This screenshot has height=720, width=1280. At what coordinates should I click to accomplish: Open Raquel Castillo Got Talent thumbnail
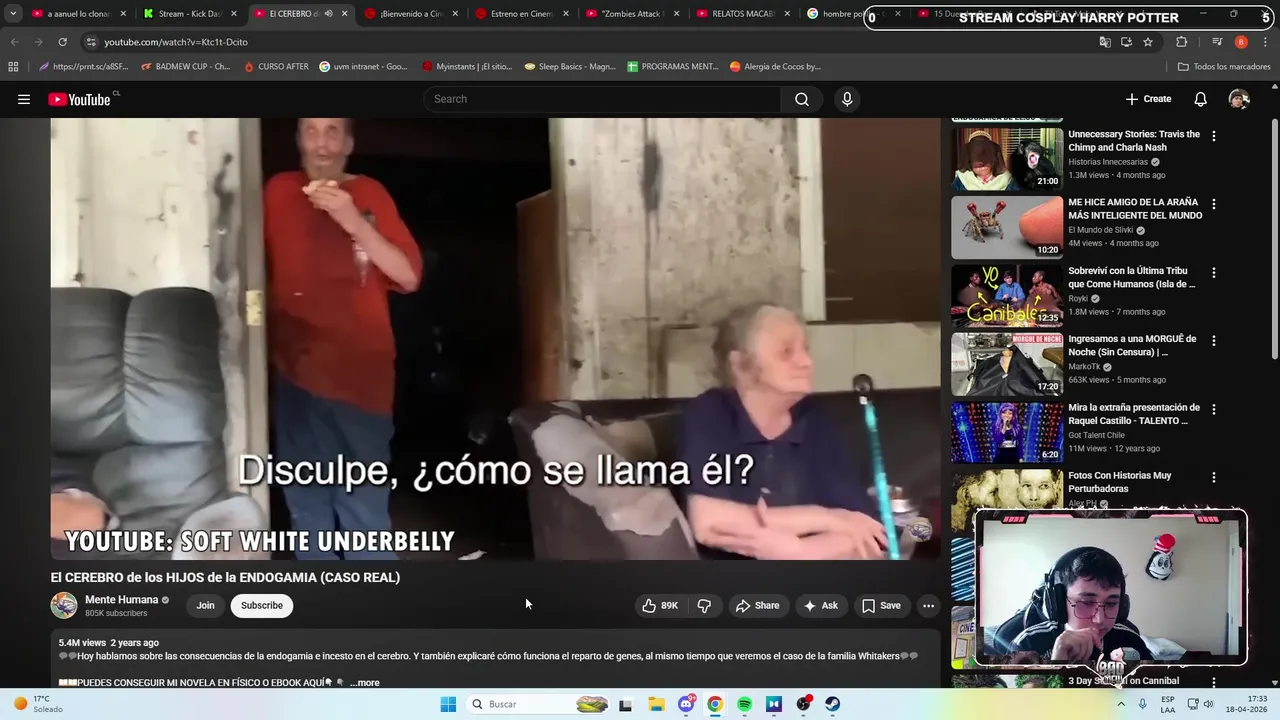(1007, 432)
